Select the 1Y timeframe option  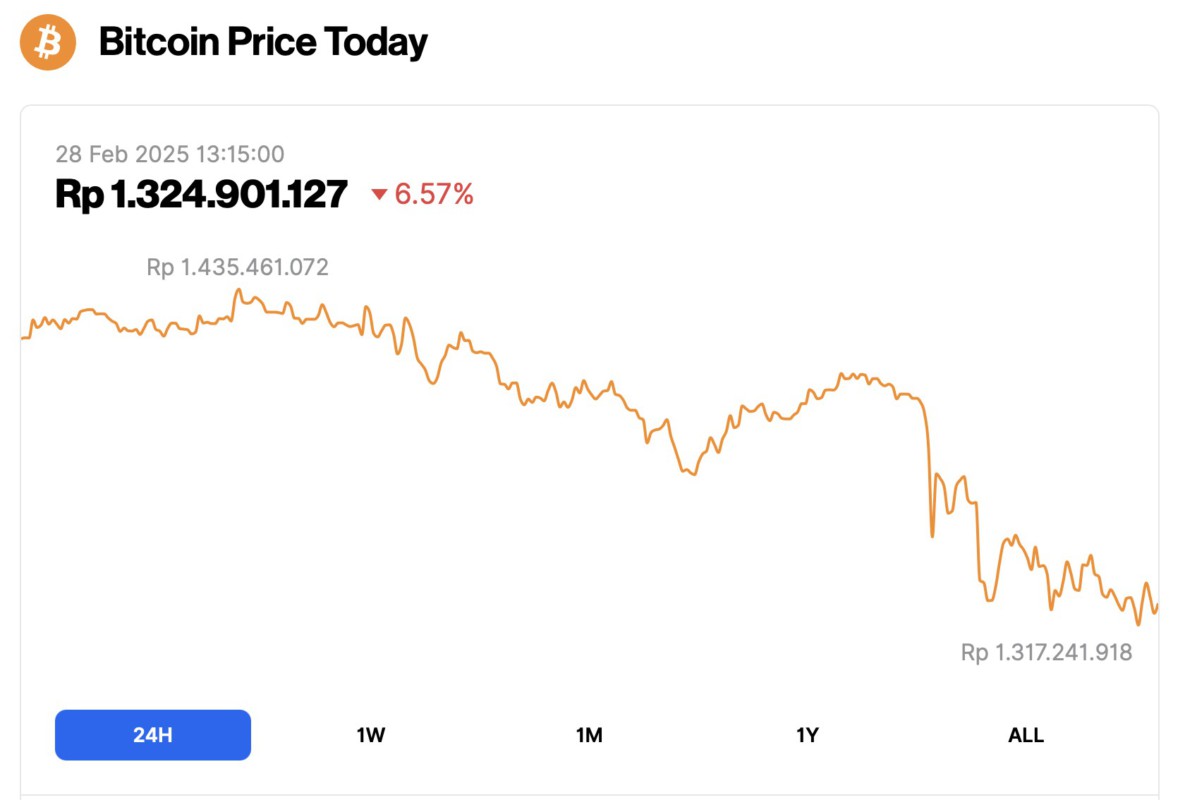(x=807, y=734)
